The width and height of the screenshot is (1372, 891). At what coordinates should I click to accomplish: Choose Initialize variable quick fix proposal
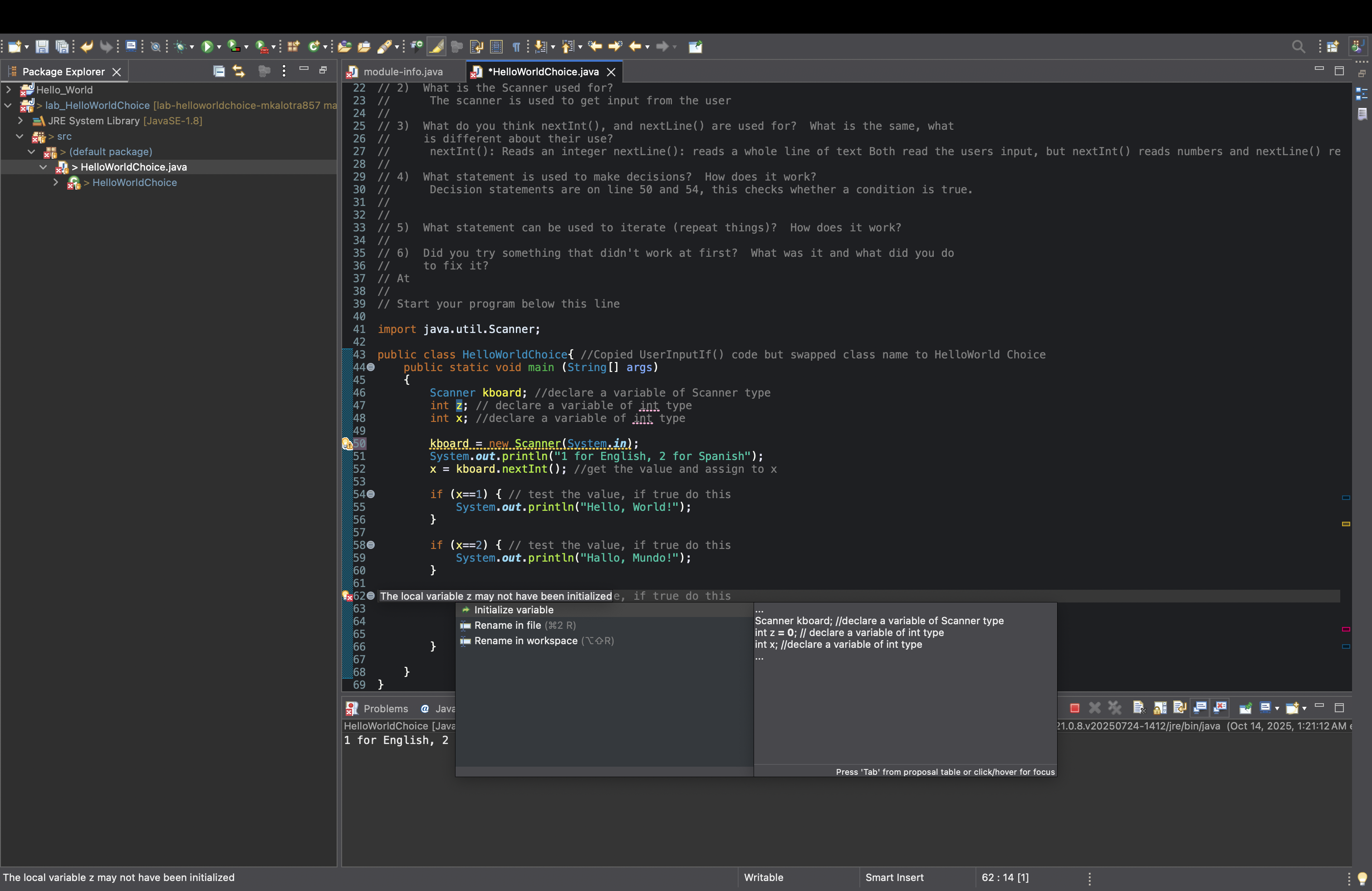[x=514, y=610]
